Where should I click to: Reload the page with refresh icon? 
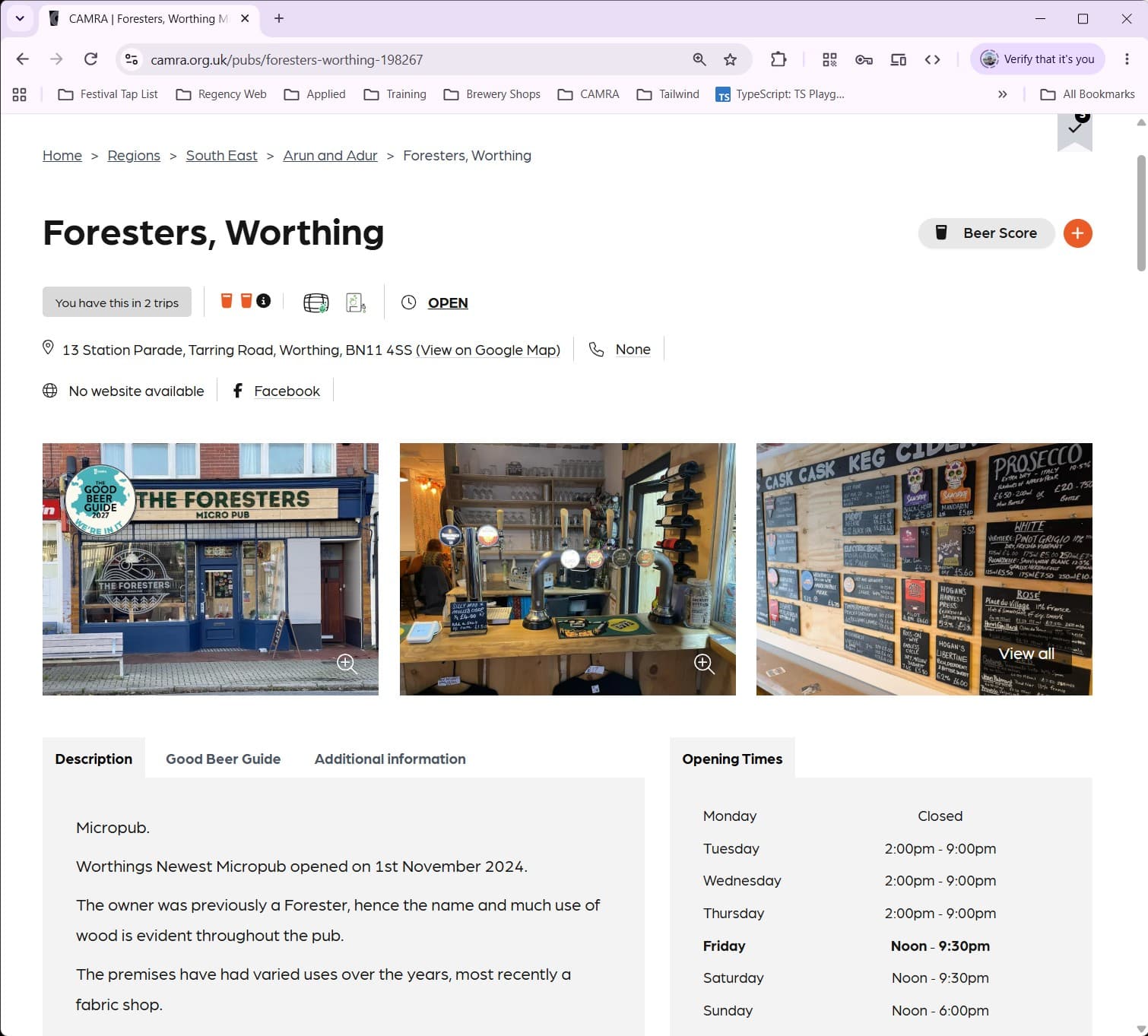[x=90, y=59]
